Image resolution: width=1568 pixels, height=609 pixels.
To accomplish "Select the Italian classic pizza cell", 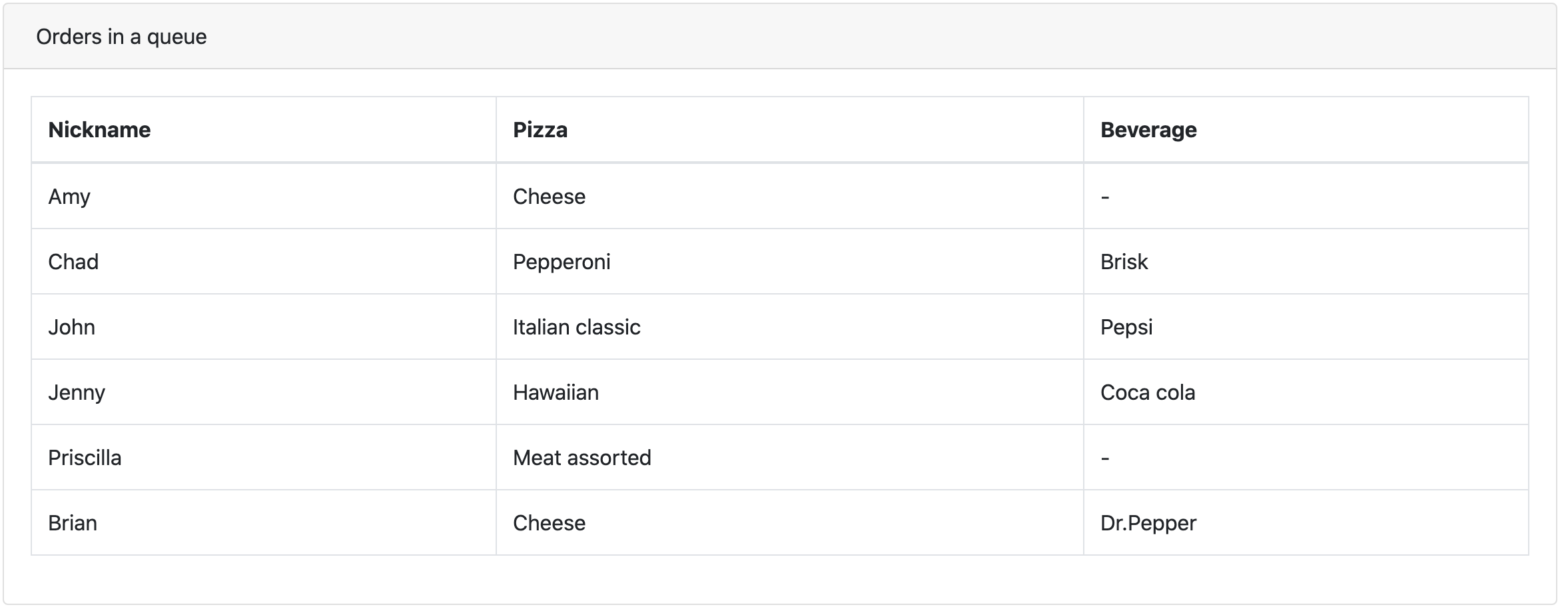I will pyautogui.click(x=576, y=327).
